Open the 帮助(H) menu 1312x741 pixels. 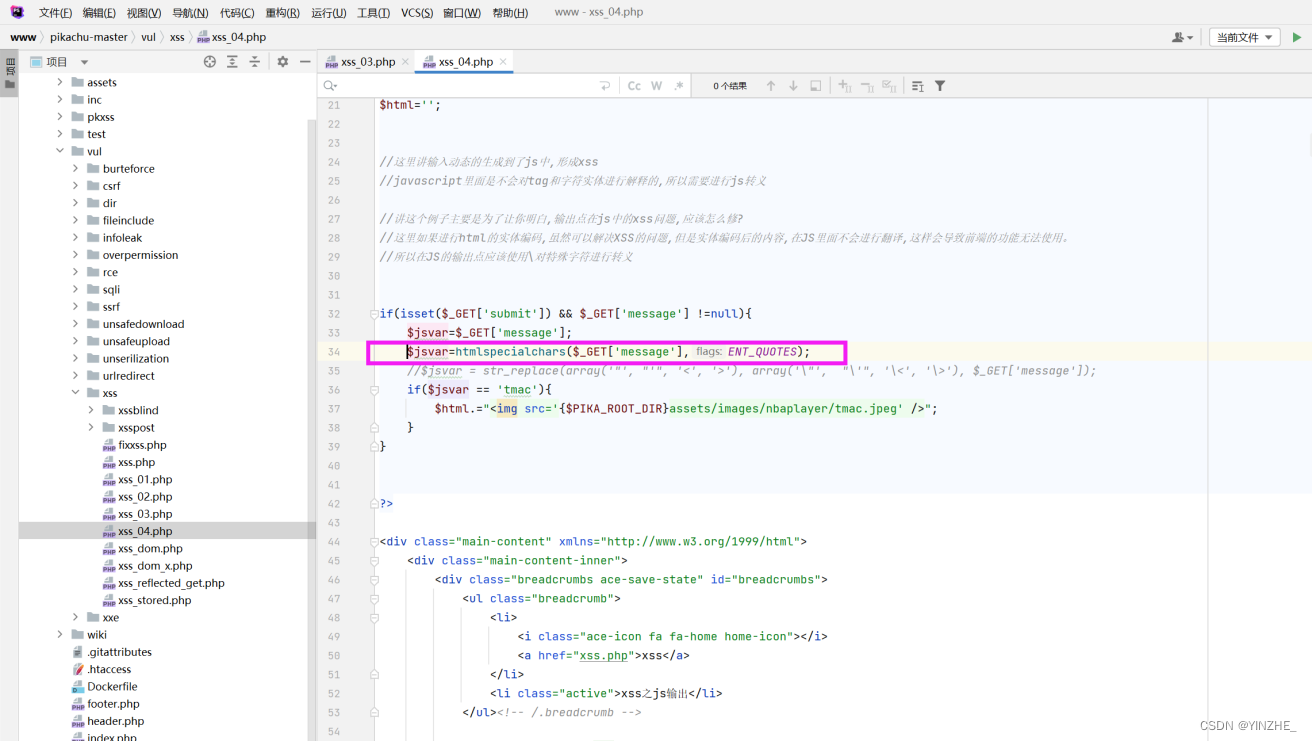[x=510, y=13]
